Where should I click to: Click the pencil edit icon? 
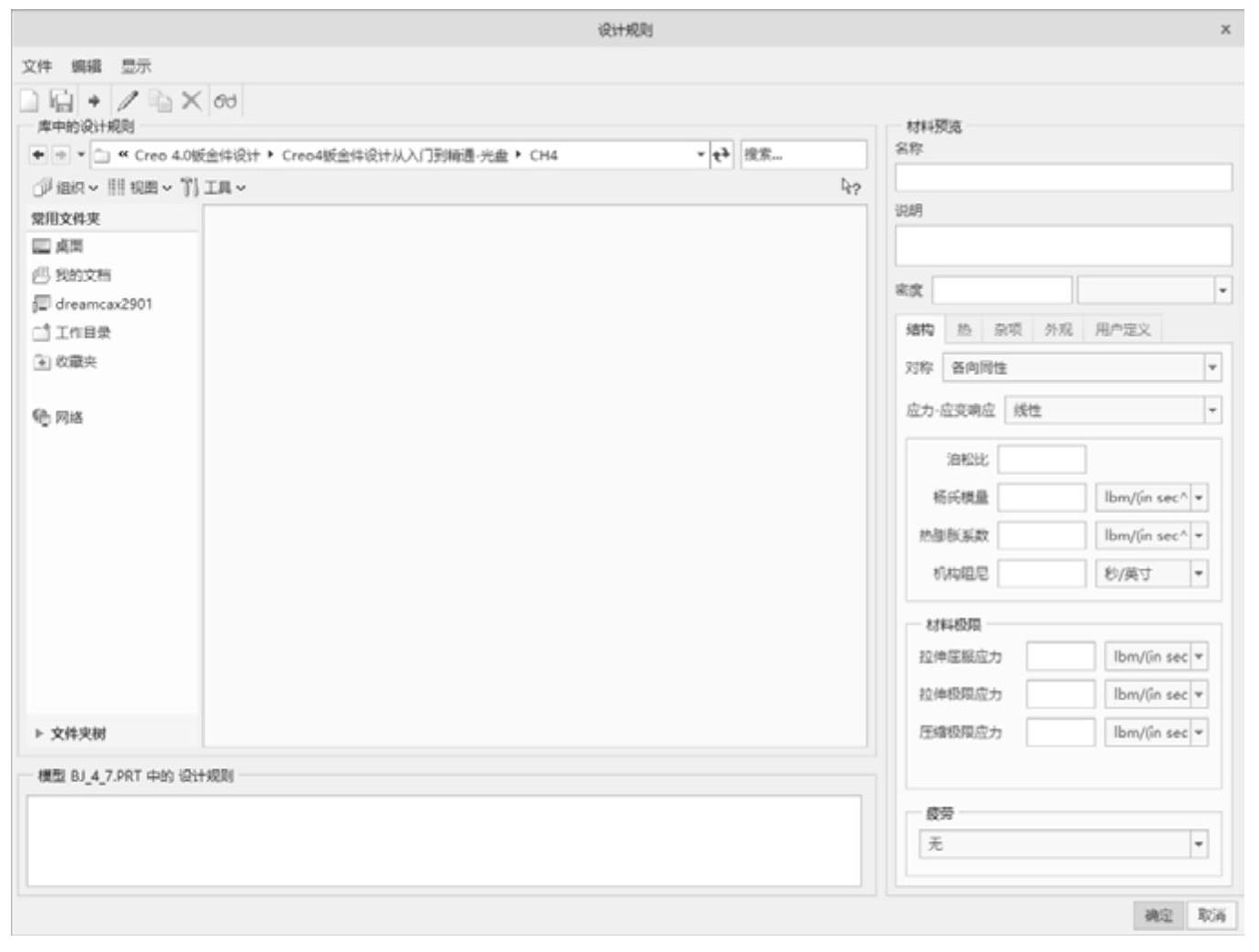[x=127, y=101]
